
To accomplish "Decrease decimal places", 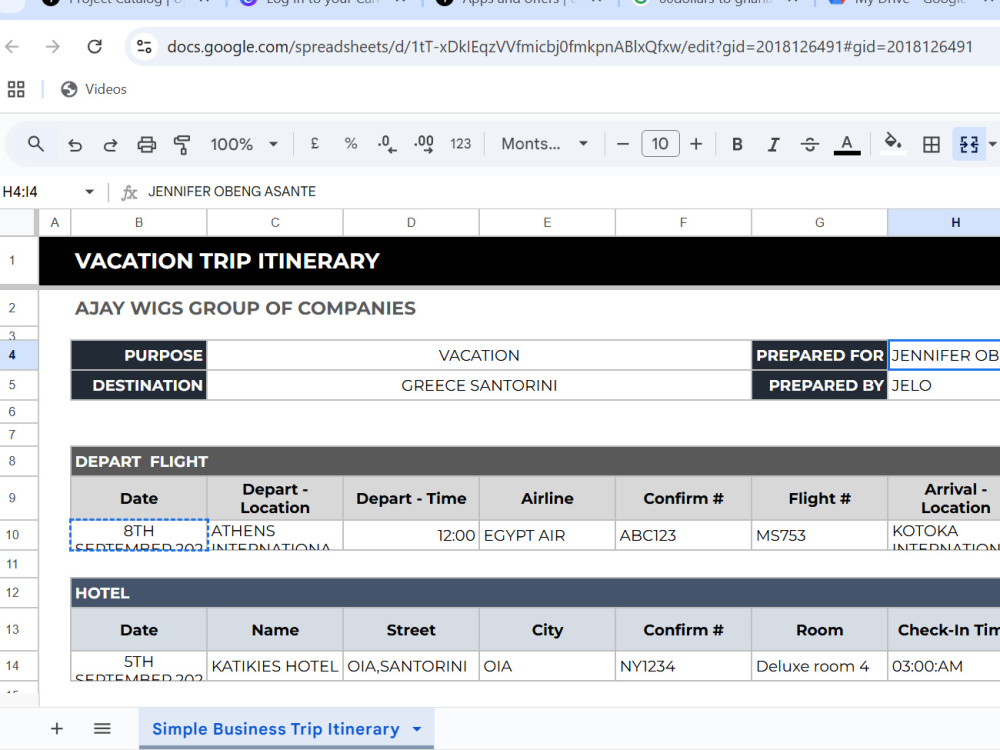I will click(386, 144).
